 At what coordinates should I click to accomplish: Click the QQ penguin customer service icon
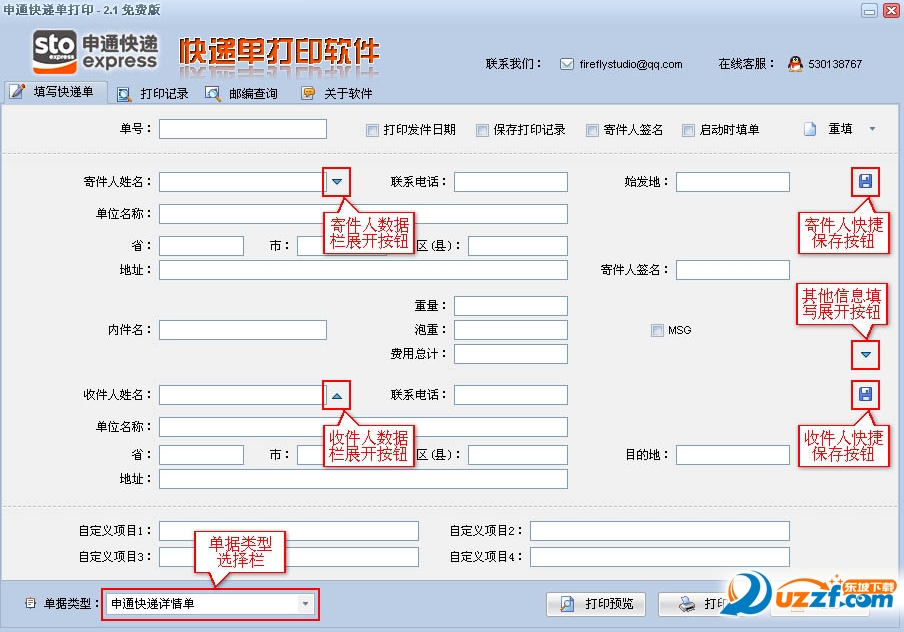tap(795, 64)
